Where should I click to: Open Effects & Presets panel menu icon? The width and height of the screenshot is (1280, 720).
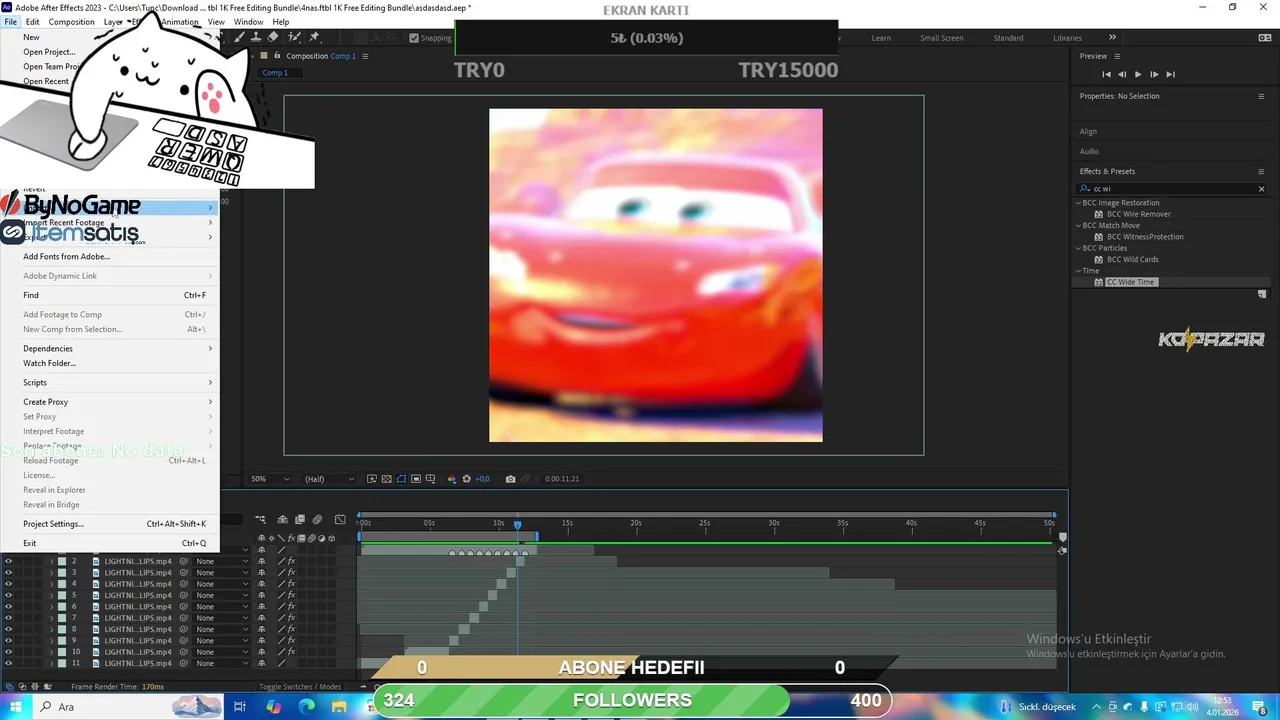(1261, 171)
